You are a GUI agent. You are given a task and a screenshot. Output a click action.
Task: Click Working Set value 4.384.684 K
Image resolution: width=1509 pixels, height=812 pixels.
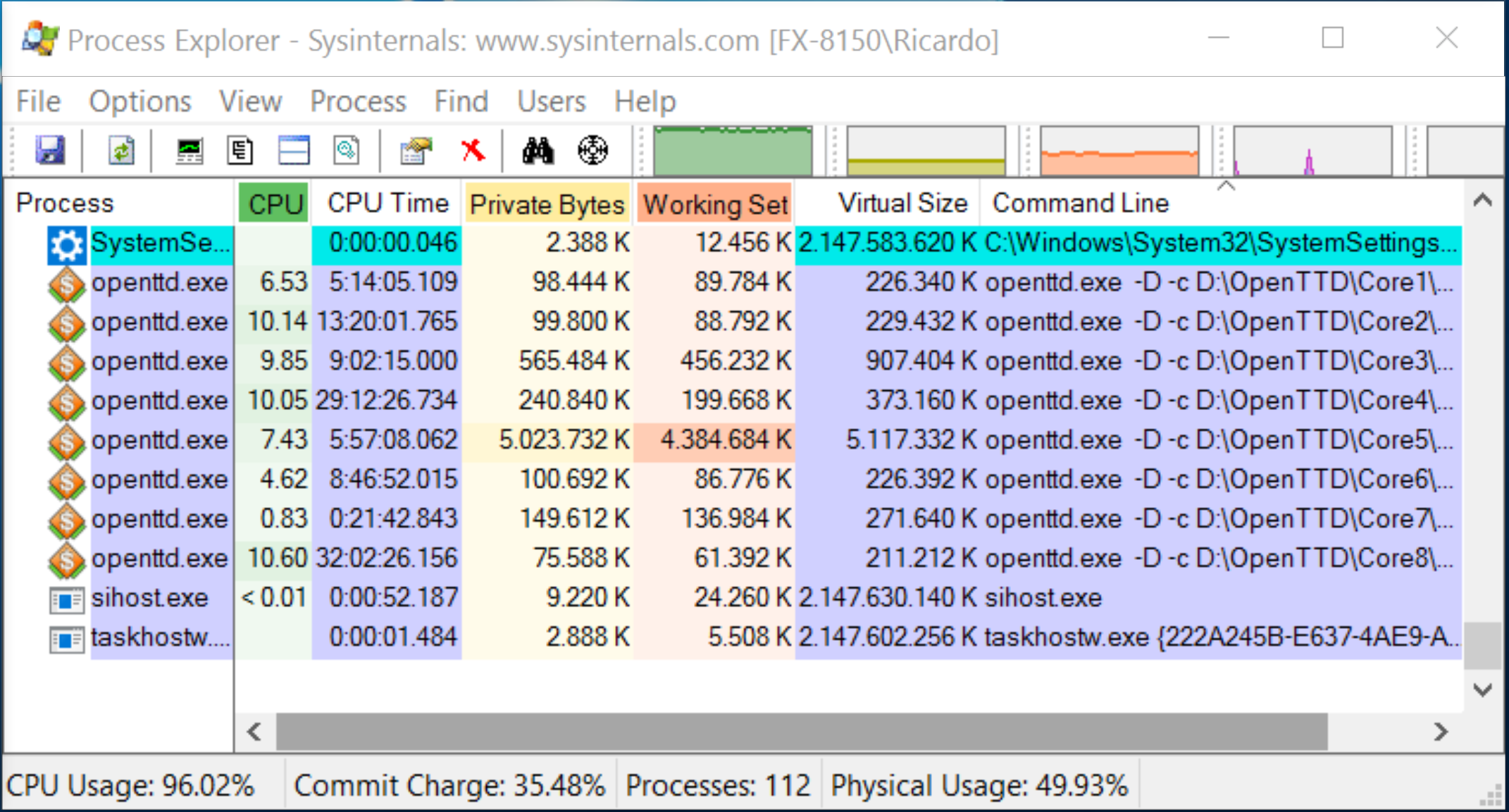pyautogui.click(x=726, y=439)
